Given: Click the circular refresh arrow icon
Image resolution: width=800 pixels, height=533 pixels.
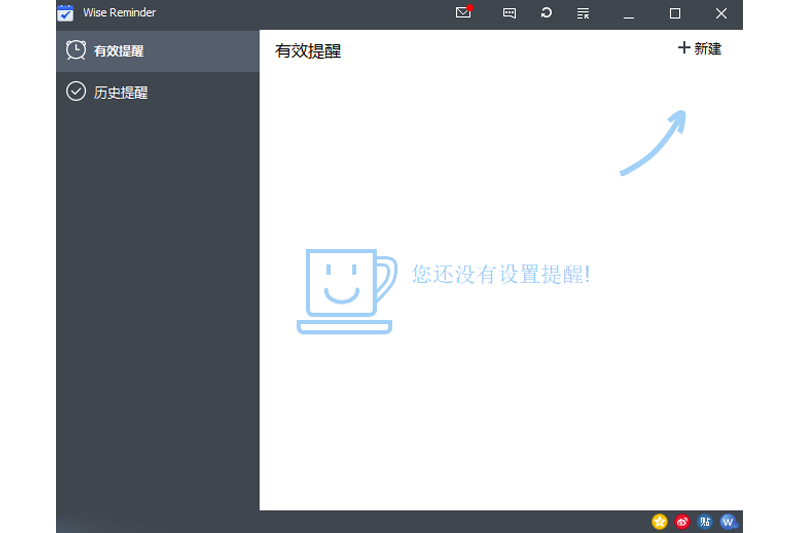Looking at the screenshot, I should [546, 13].
